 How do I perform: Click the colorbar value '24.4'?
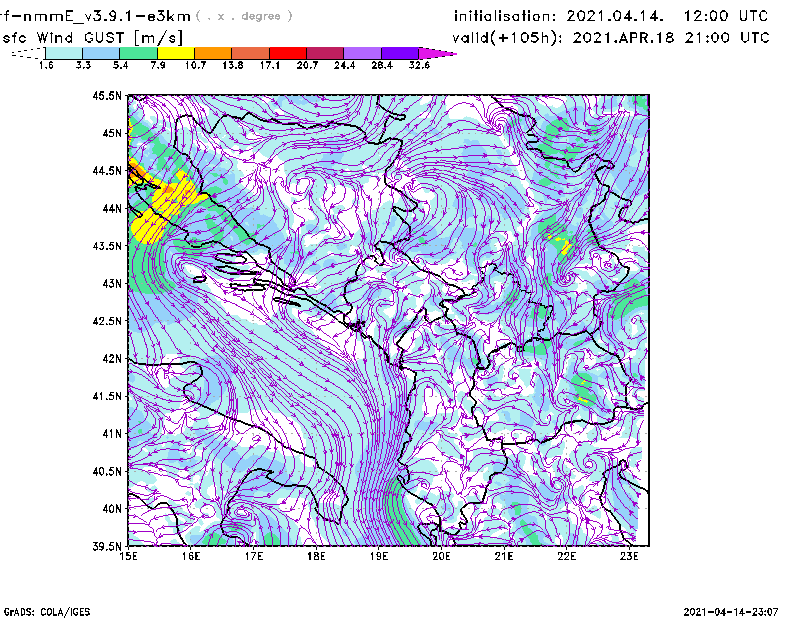[344, 65]
